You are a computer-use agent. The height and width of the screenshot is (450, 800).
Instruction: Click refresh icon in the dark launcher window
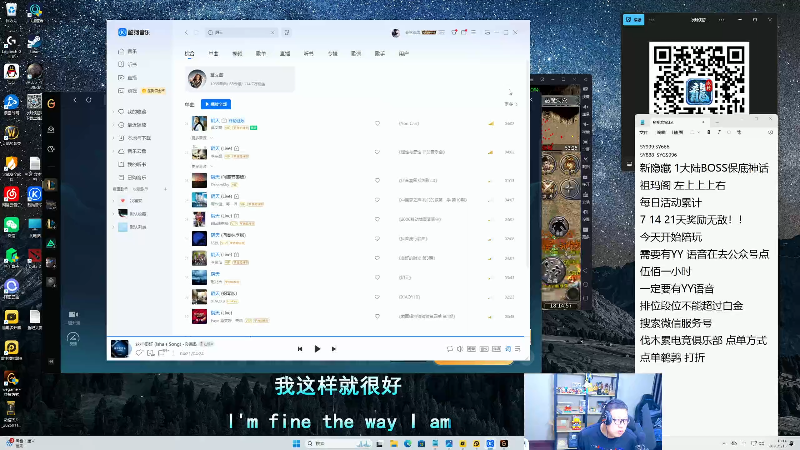[89, 100]
